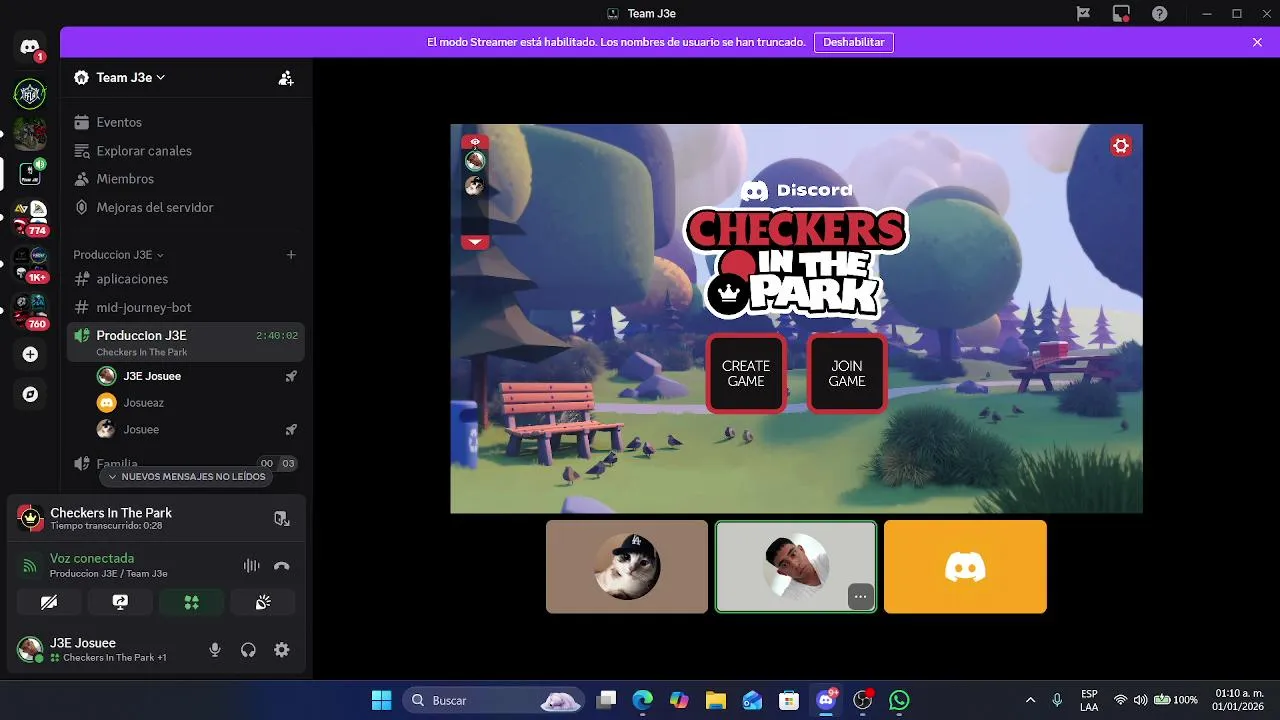Click the Windows Start button
The image size is (1280, 720).
tap(382, 700)
